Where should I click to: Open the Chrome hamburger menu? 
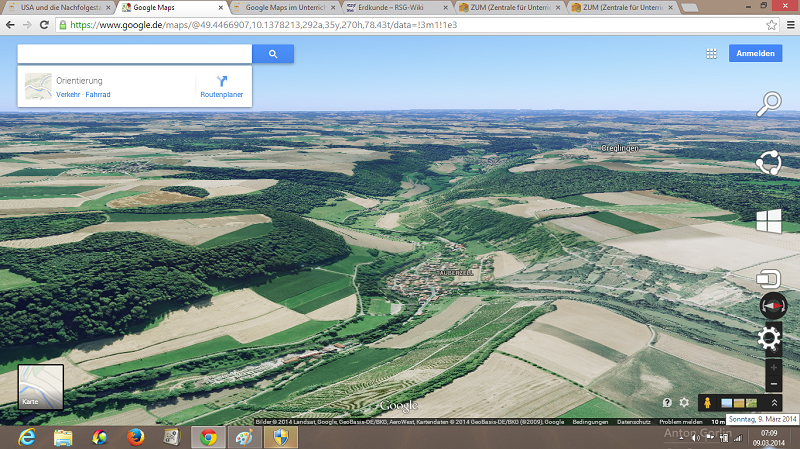coord(790,24)
